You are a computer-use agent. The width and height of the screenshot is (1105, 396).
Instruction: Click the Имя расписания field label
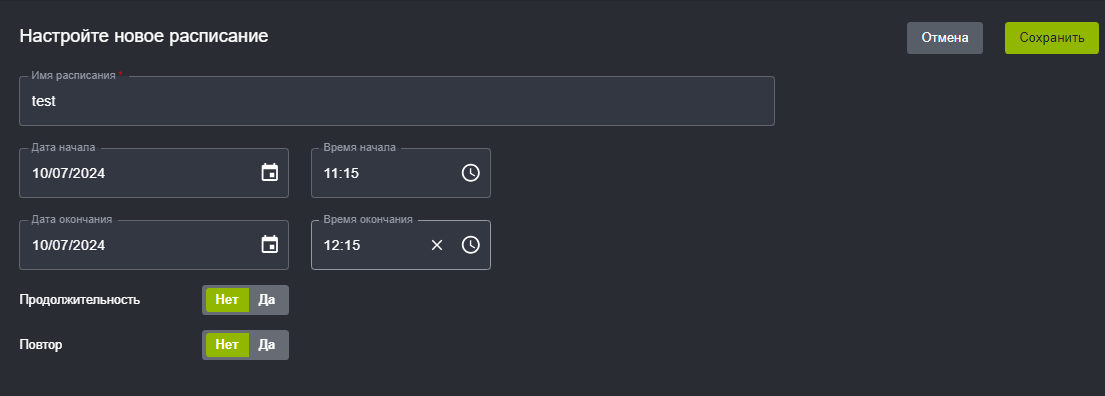point(76,75)
